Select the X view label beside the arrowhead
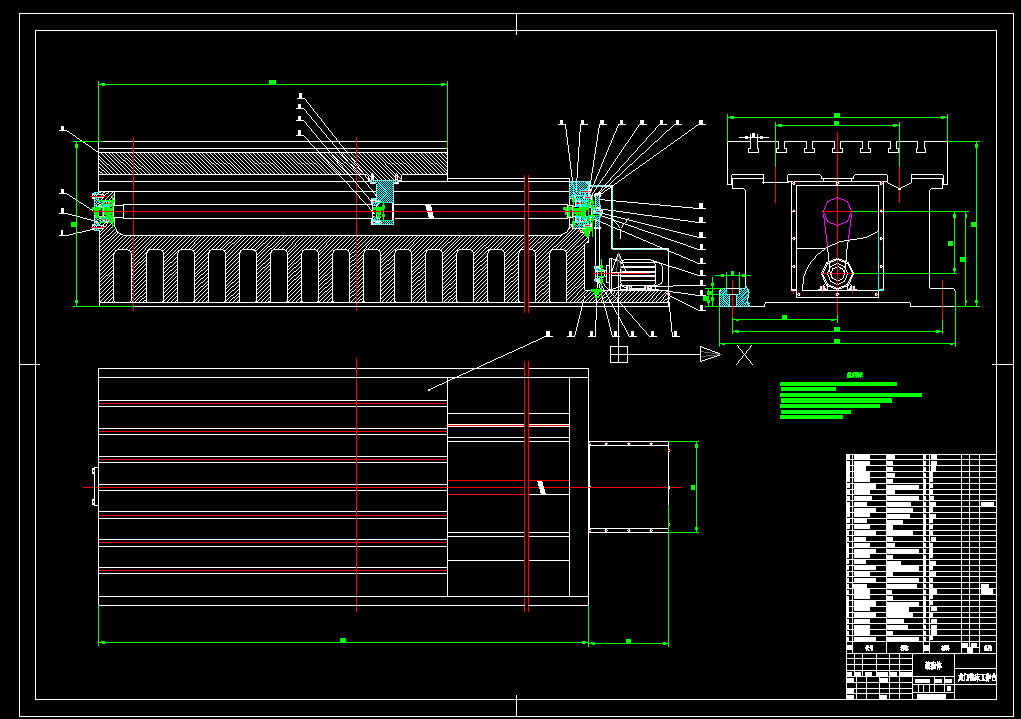 click(x=744, y=355)
